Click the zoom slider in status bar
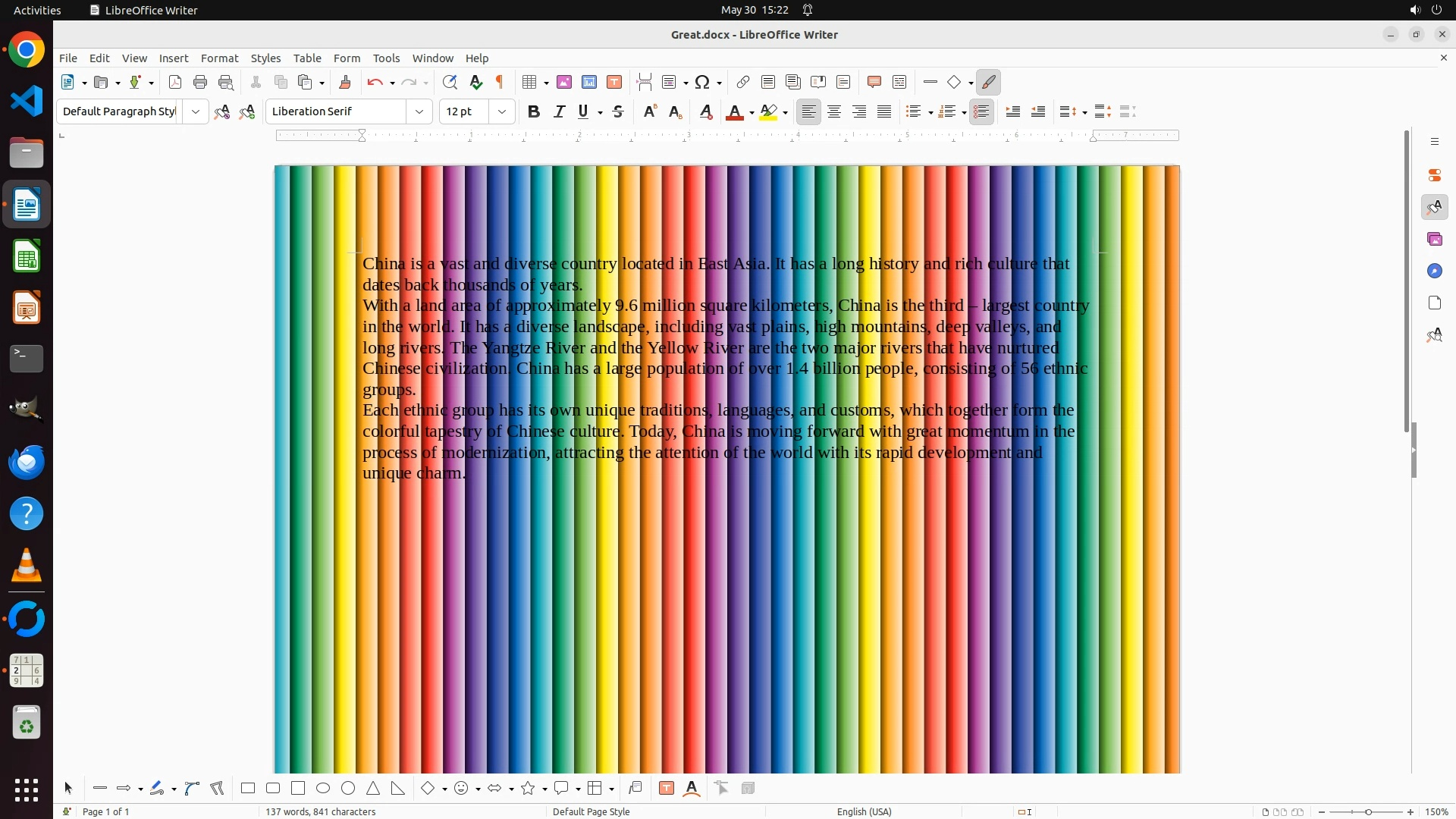Image resolution: width=1456 pixels, height=819 pixels. (x=1368, y=811)
